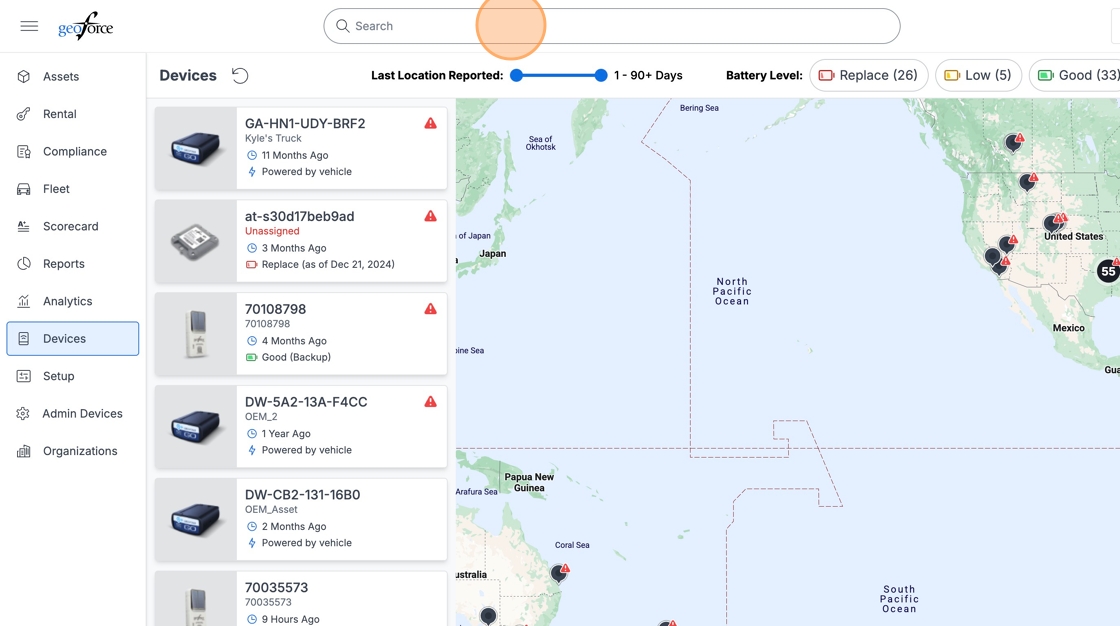1120x626 pixels.
Task: Click the refresh icon beside Devices
Action: point(240,76)
